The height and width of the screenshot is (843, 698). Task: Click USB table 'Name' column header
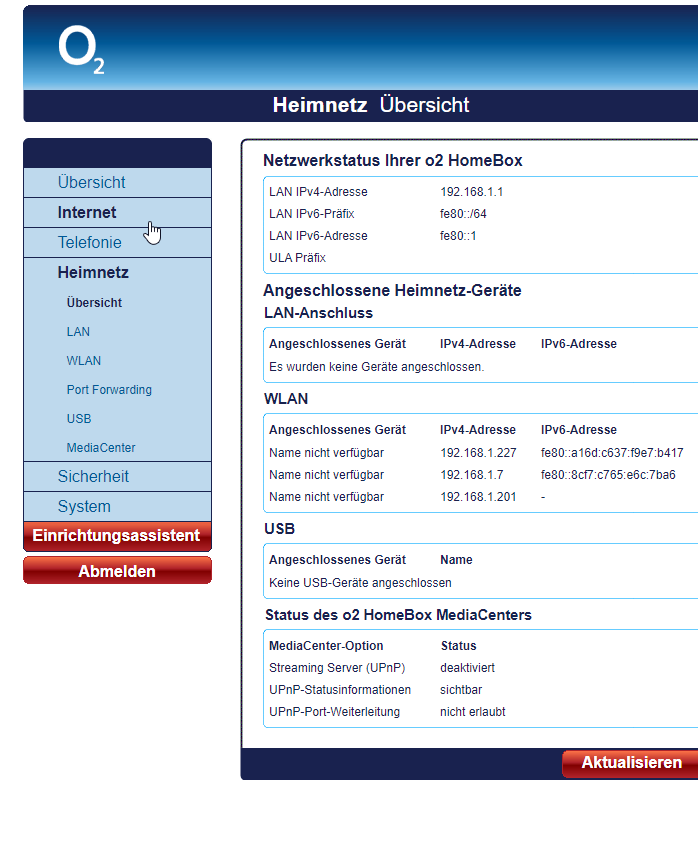pos(456,560)
